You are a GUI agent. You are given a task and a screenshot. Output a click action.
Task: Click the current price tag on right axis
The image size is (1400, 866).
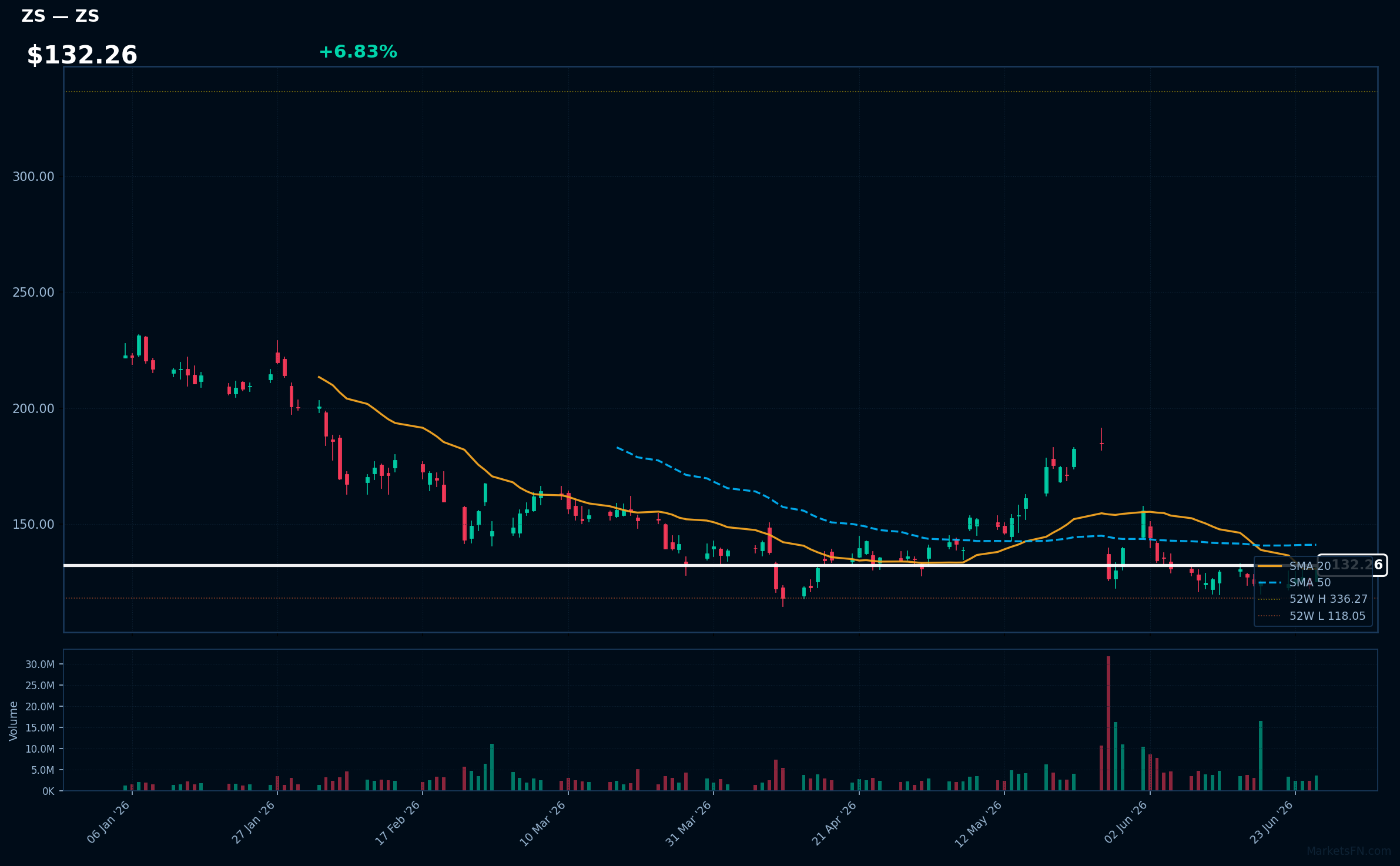coord(1352,565)
